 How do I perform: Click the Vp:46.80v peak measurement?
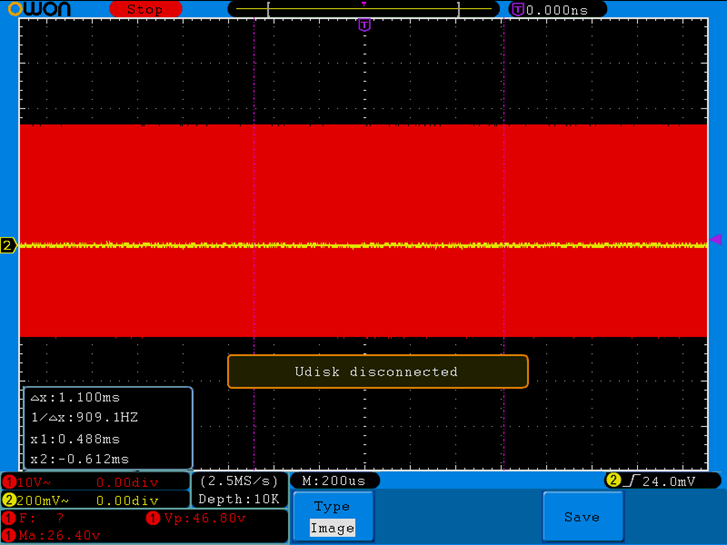(x=204, y=518)
